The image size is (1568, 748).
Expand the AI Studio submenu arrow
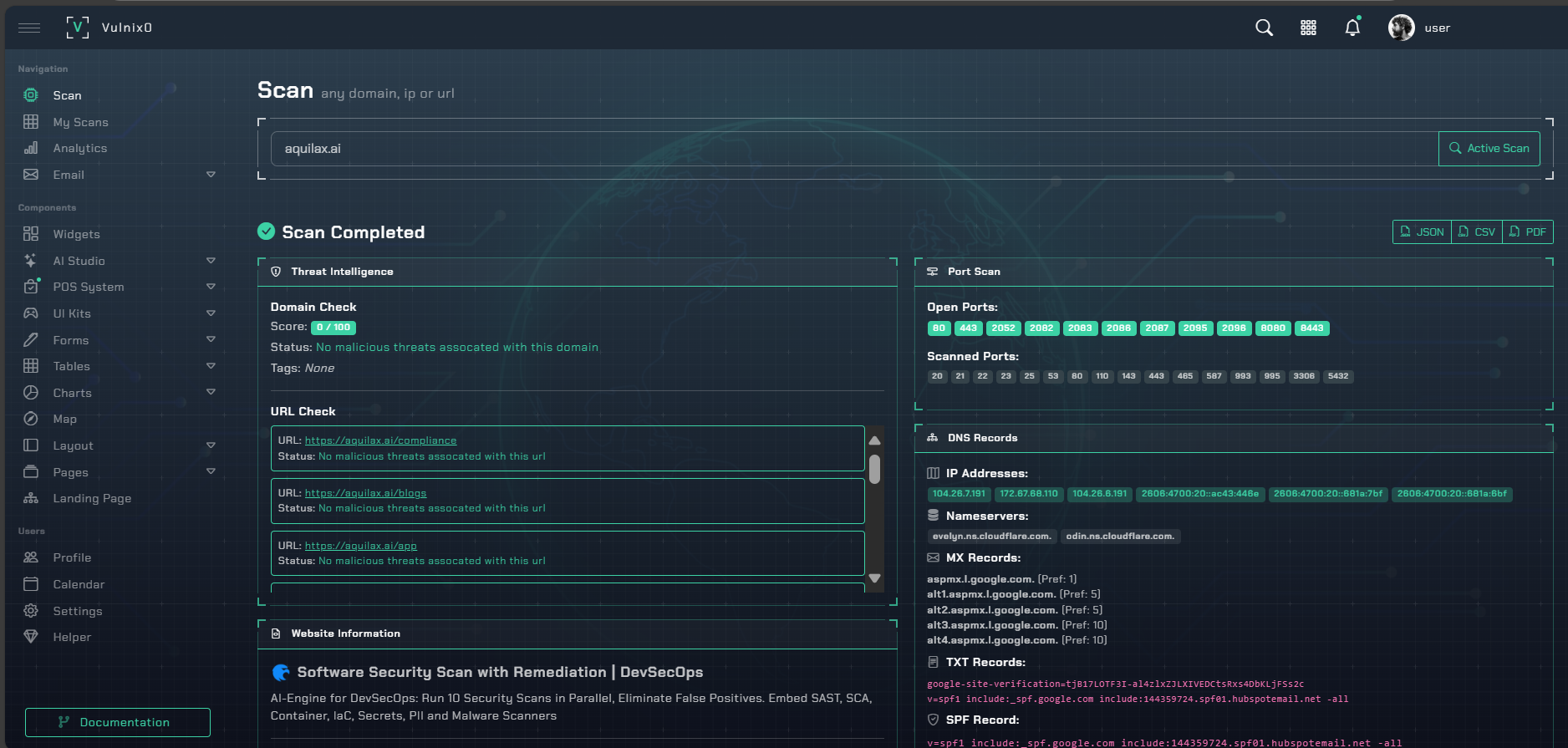click(x=211, y=261)
